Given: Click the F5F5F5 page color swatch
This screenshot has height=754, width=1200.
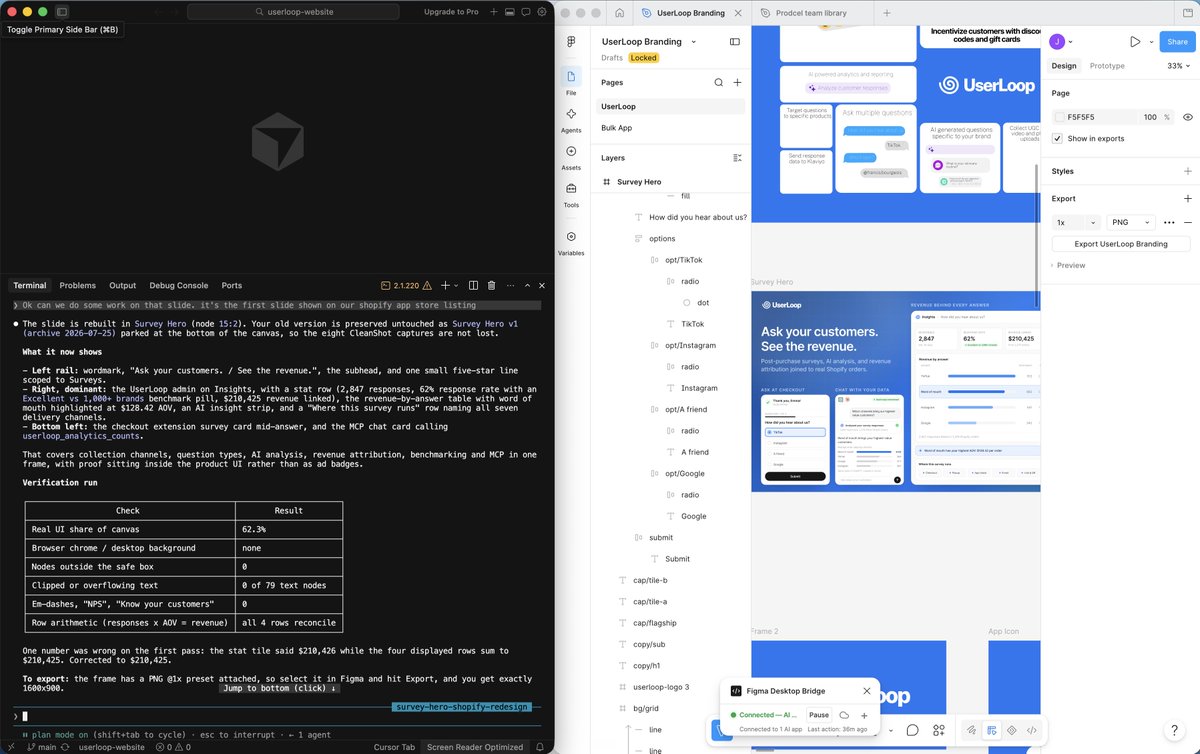Looking at the screenshot, I should 1060,117.
